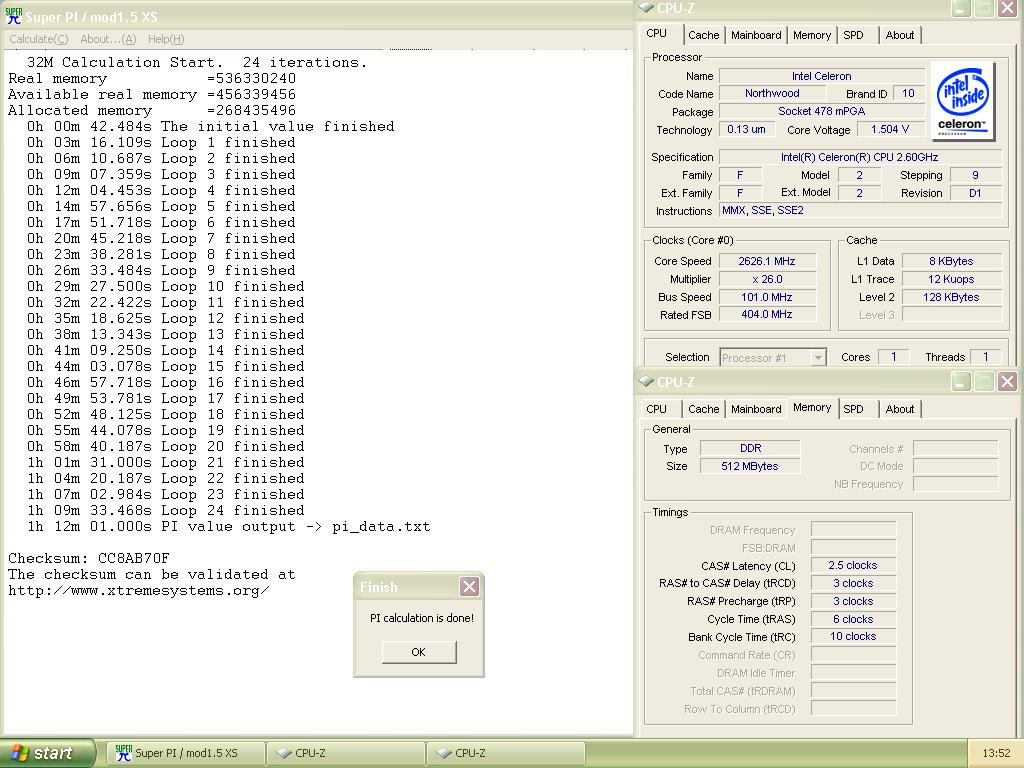
Task: Click the 512 MBytes memory Size value
Action: [750, 466]
